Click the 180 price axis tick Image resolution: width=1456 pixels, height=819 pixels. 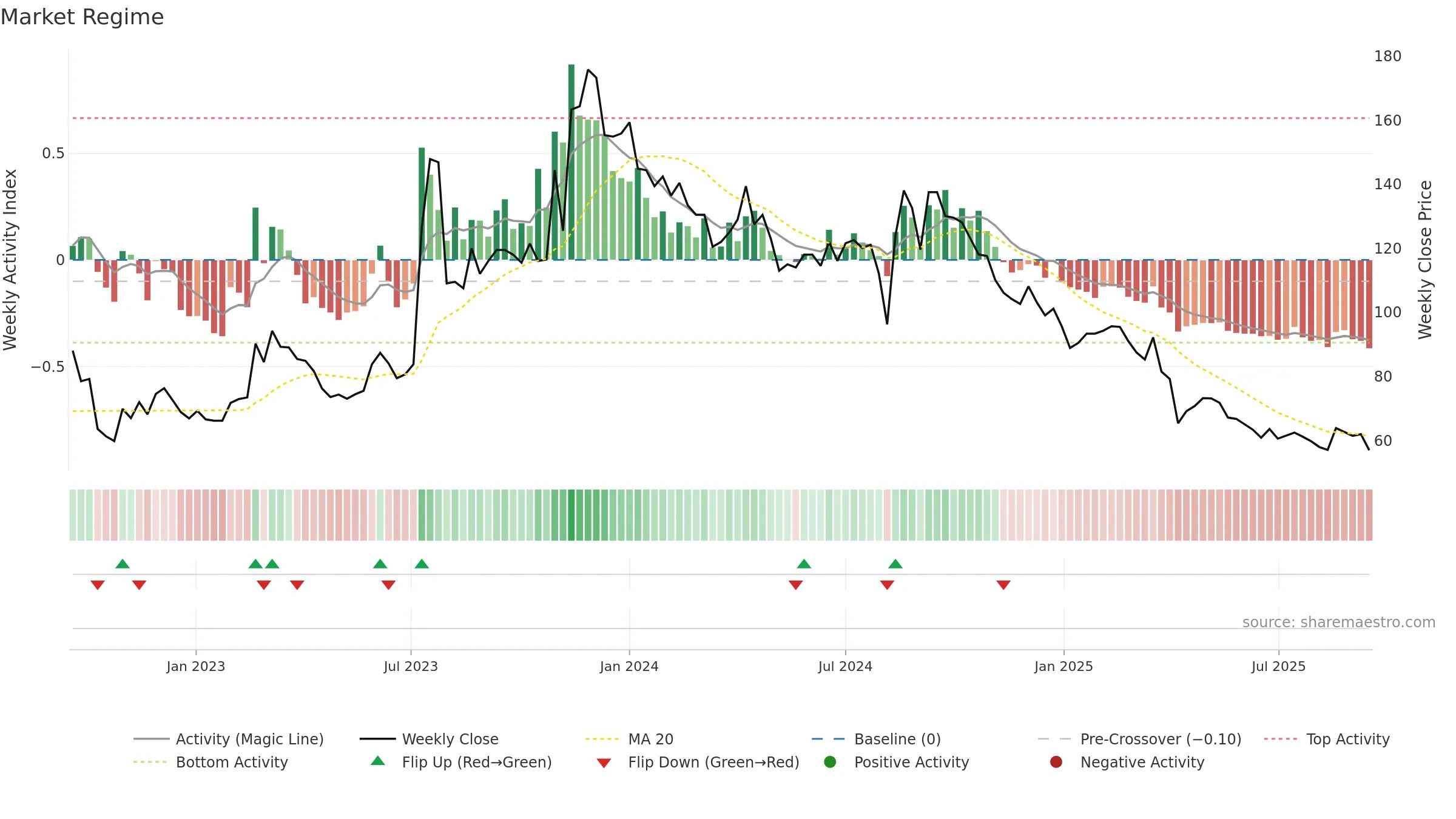1387,56
